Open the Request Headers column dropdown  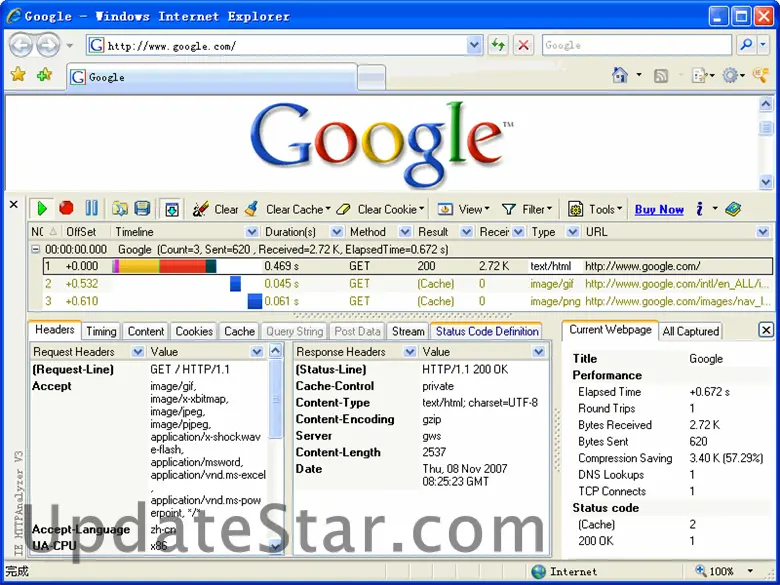[x=137, y=352]
